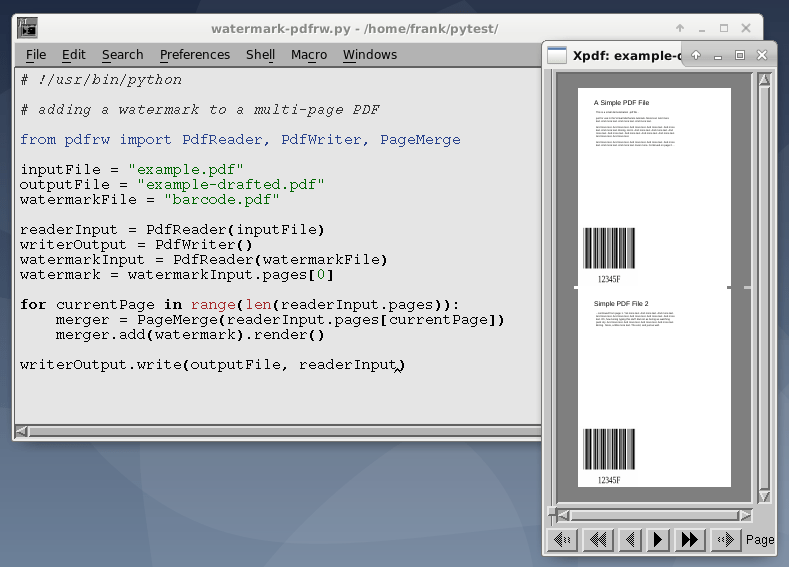Screen dimensions: 789x567
Task: Click the Xpdf title bar text
Action: 627,55
